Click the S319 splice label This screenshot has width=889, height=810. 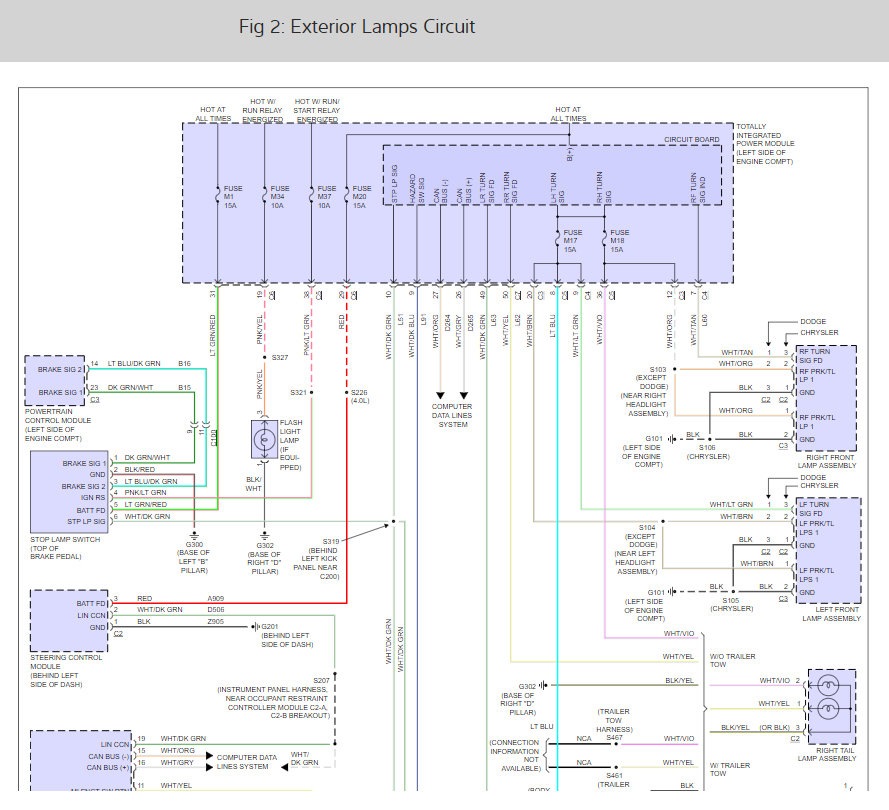point(331,541)
